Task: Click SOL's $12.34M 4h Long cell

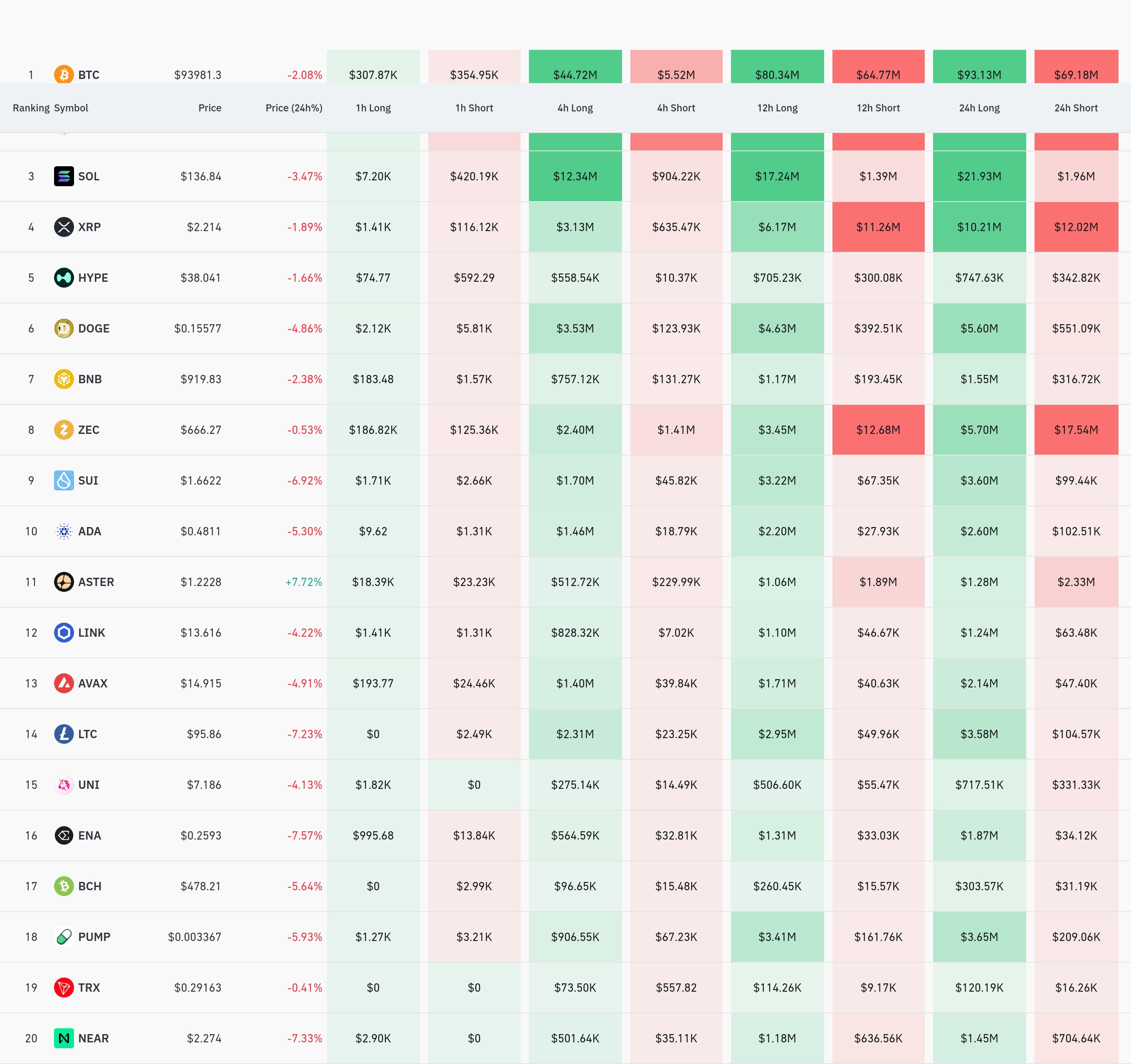Action: tap(575, 176)
